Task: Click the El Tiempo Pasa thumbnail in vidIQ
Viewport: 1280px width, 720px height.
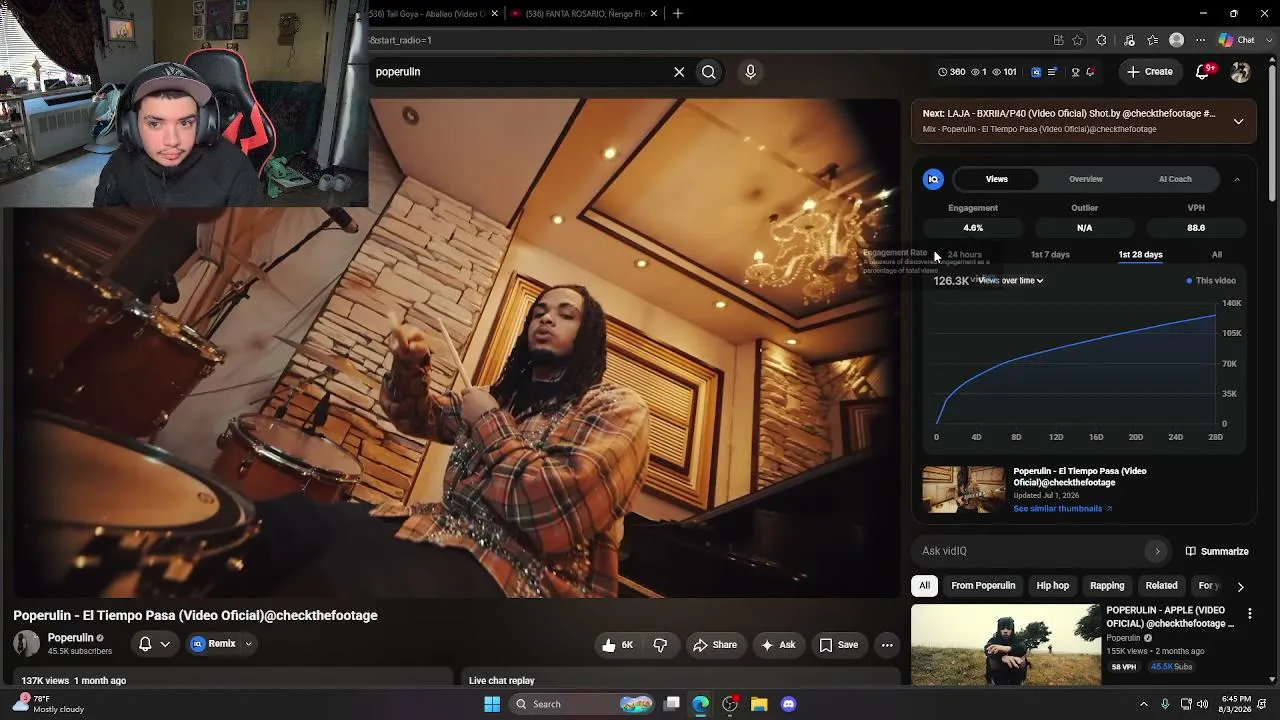Action: pyautogui.click(x=963, y=490)
